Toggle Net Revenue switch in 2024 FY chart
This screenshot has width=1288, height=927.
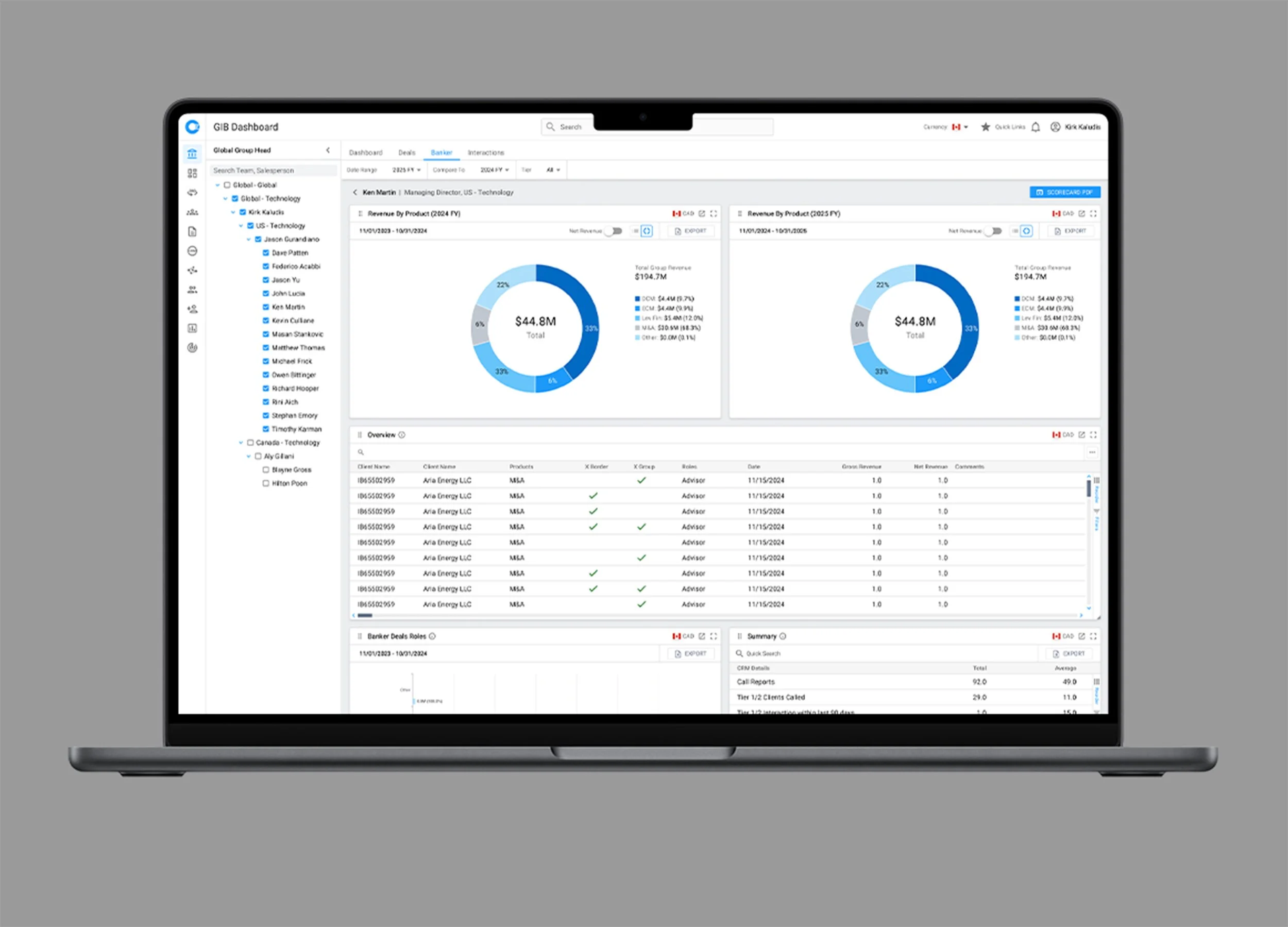point(613,231)
